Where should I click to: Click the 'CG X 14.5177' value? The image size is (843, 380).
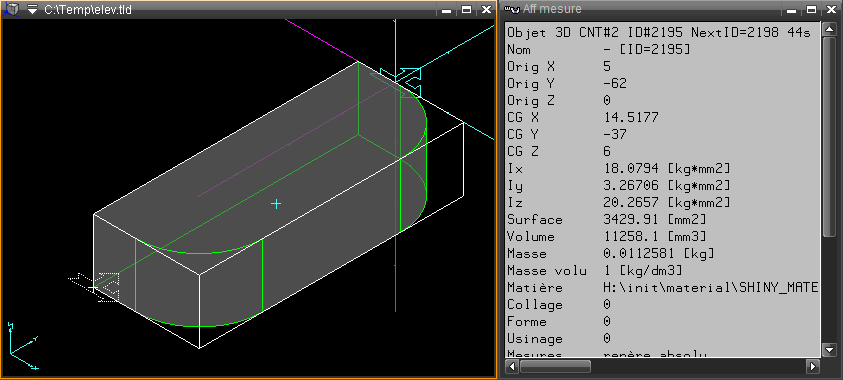[631, 118]
